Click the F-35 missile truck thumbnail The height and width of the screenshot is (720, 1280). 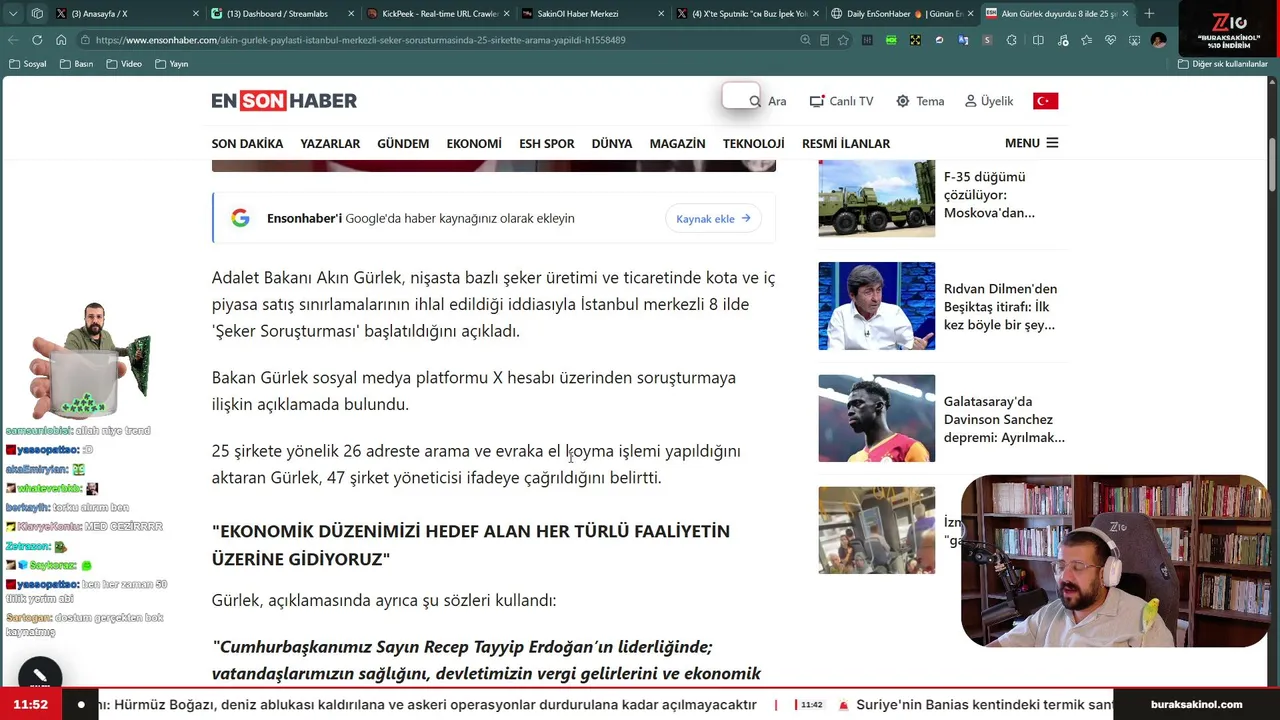tap(876, 197)
